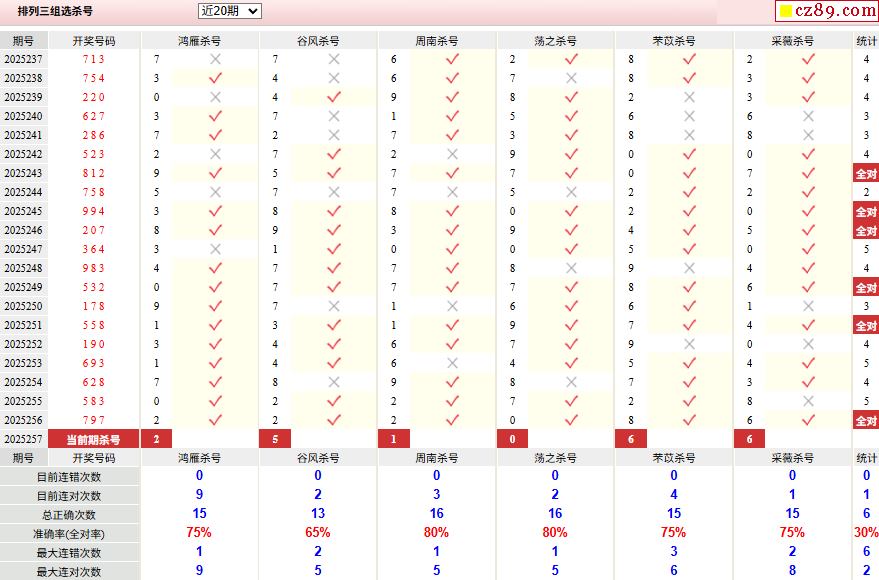879x580 pixels.
Task: Click the check mark in 采薇杀号 for 2025246
Action: 808,230
